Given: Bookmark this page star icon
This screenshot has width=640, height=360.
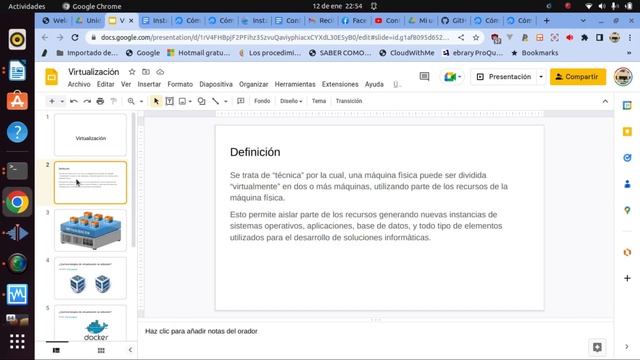Looking at the screenshot, I should click(x=476, y=38).
